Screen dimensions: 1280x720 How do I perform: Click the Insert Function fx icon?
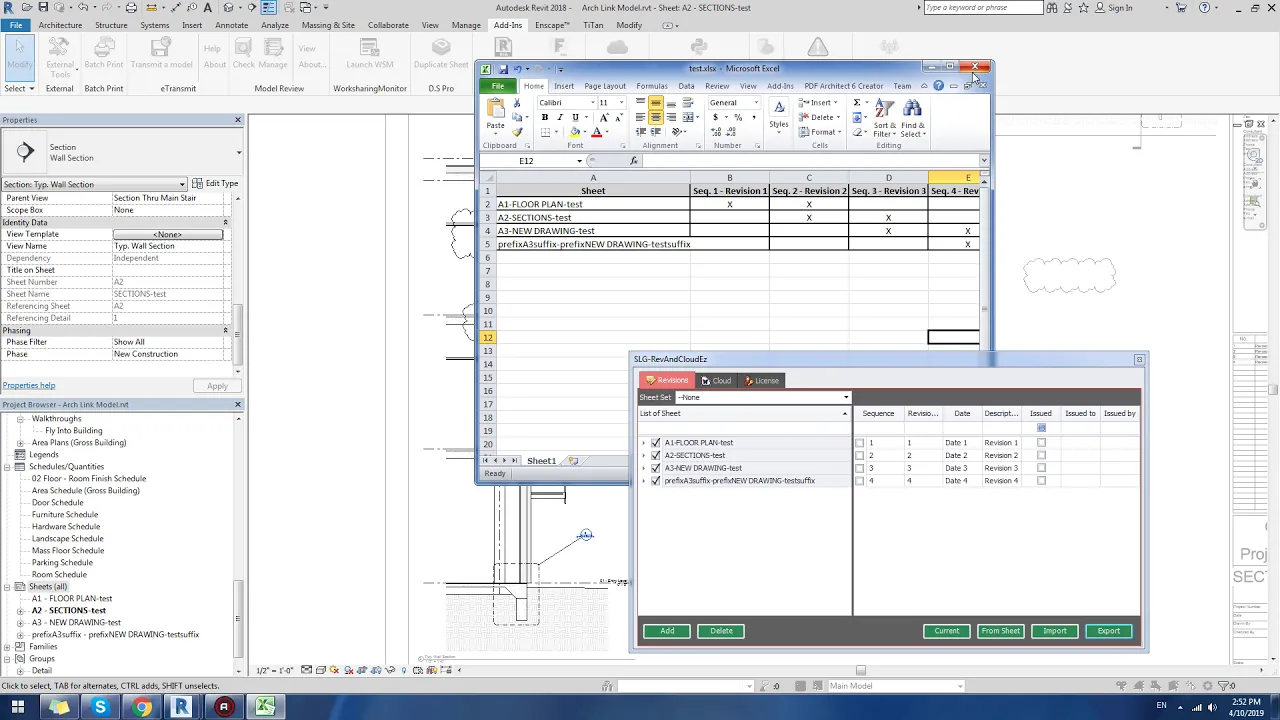[634, 161]
